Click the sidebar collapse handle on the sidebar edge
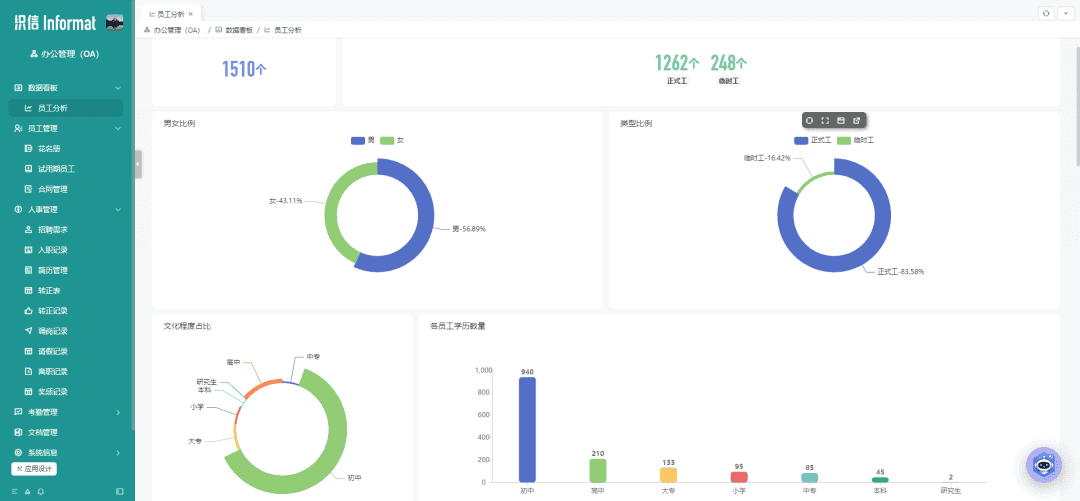1080x501 pixels. click(x=138, y=164)
